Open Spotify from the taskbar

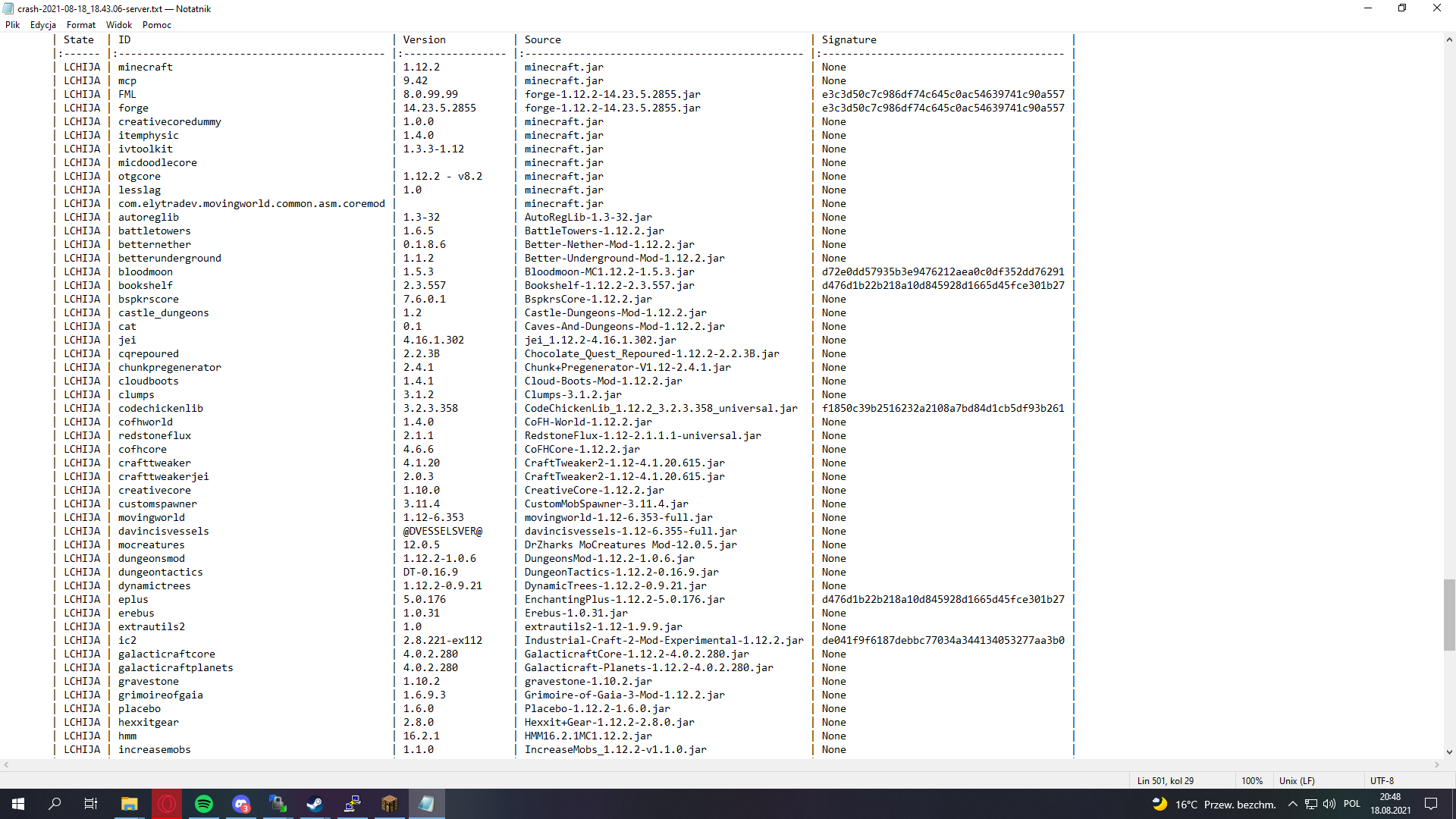[x=204, y=804]
